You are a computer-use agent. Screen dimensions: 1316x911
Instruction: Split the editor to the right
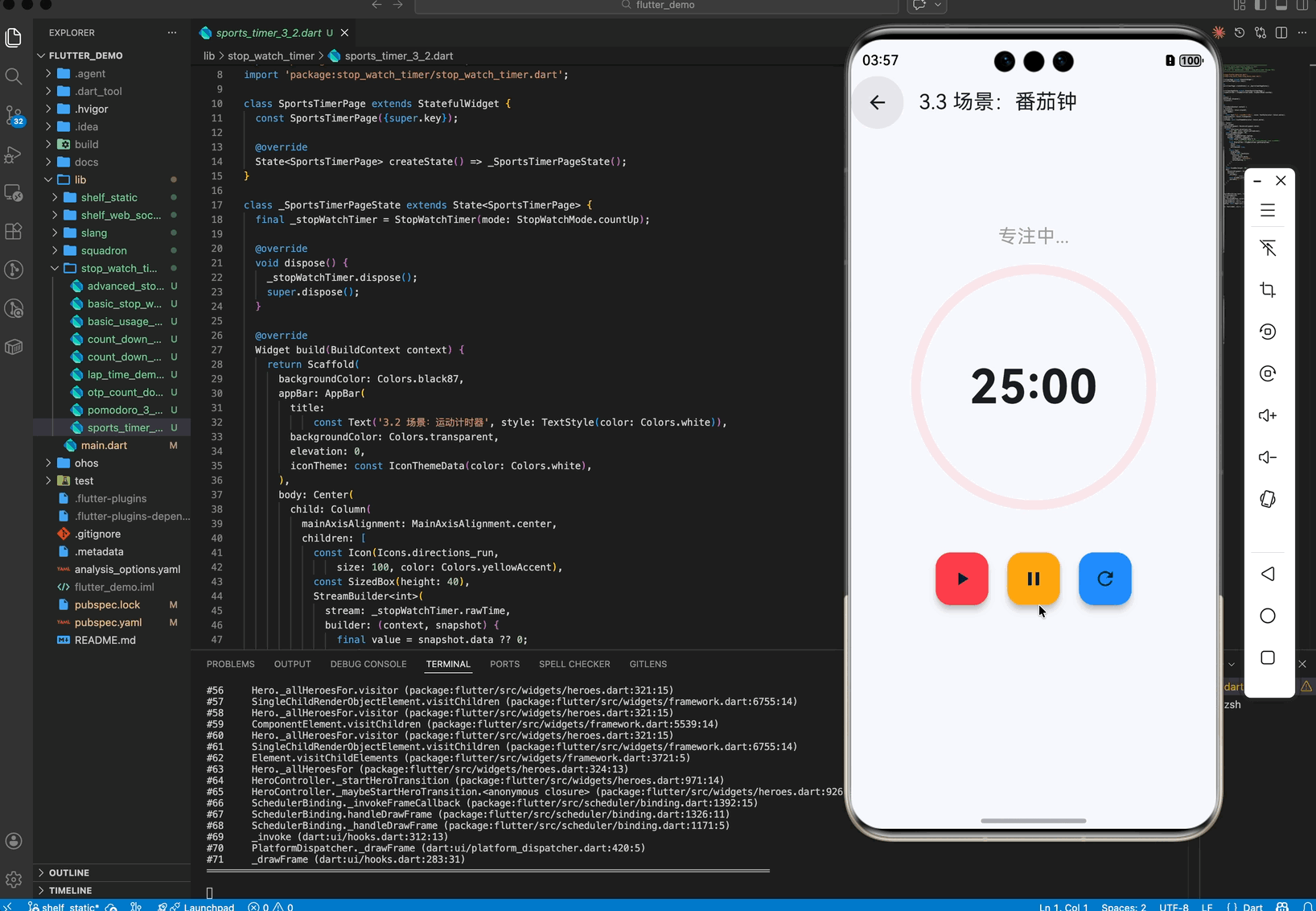(1281, 33)
